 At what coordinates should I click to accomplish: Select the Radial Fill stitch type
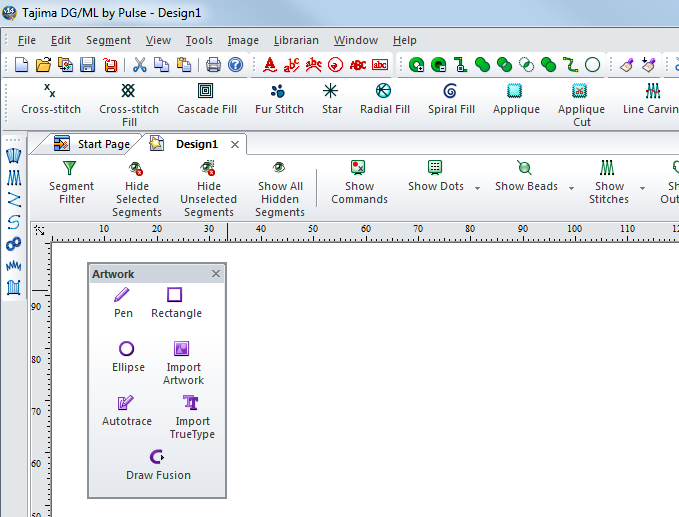385,98
